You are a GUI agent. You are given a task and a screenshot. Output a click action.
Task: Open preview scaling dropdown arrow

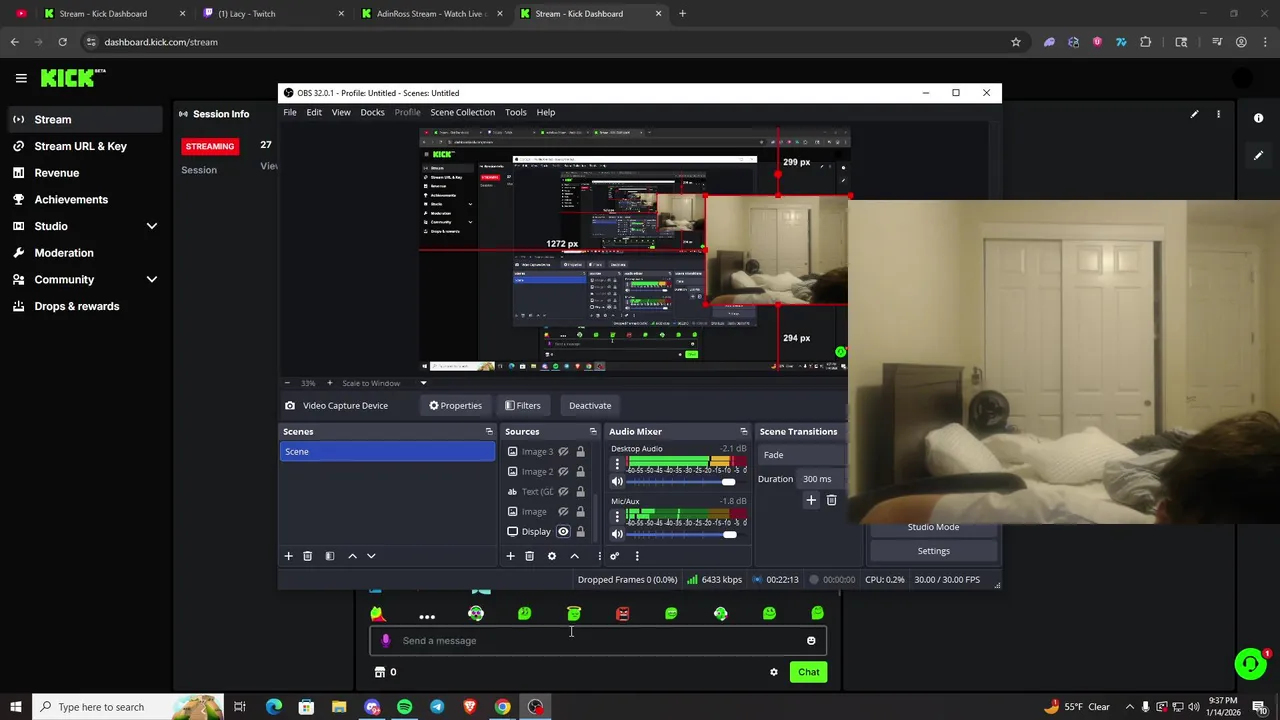tap(423, 383)
